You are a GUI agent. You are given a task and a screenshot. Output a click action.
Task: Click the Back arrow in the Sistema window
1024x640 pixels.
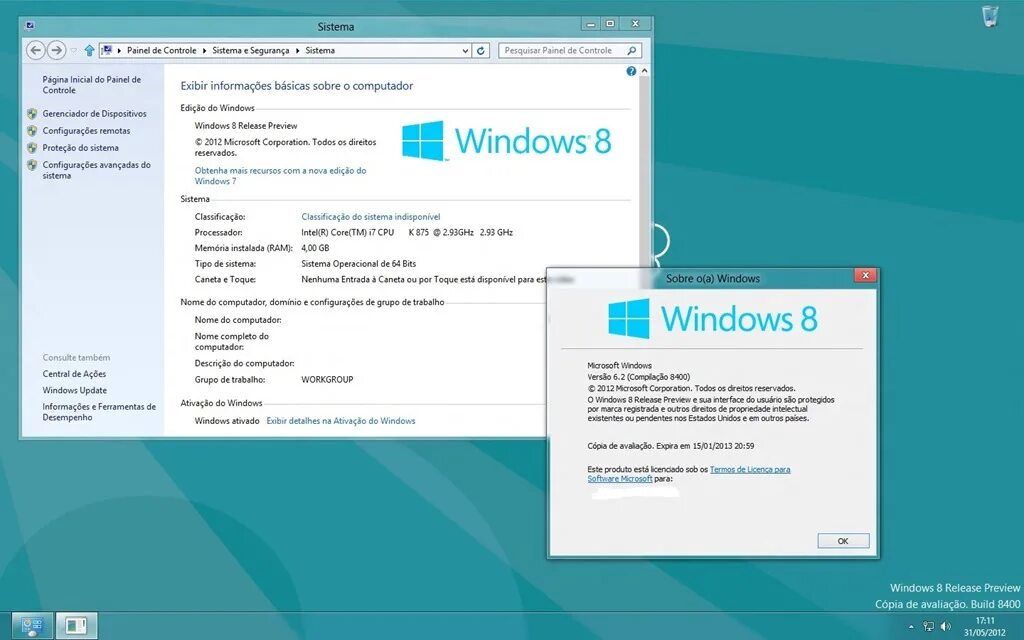click(x=36, y=50)
